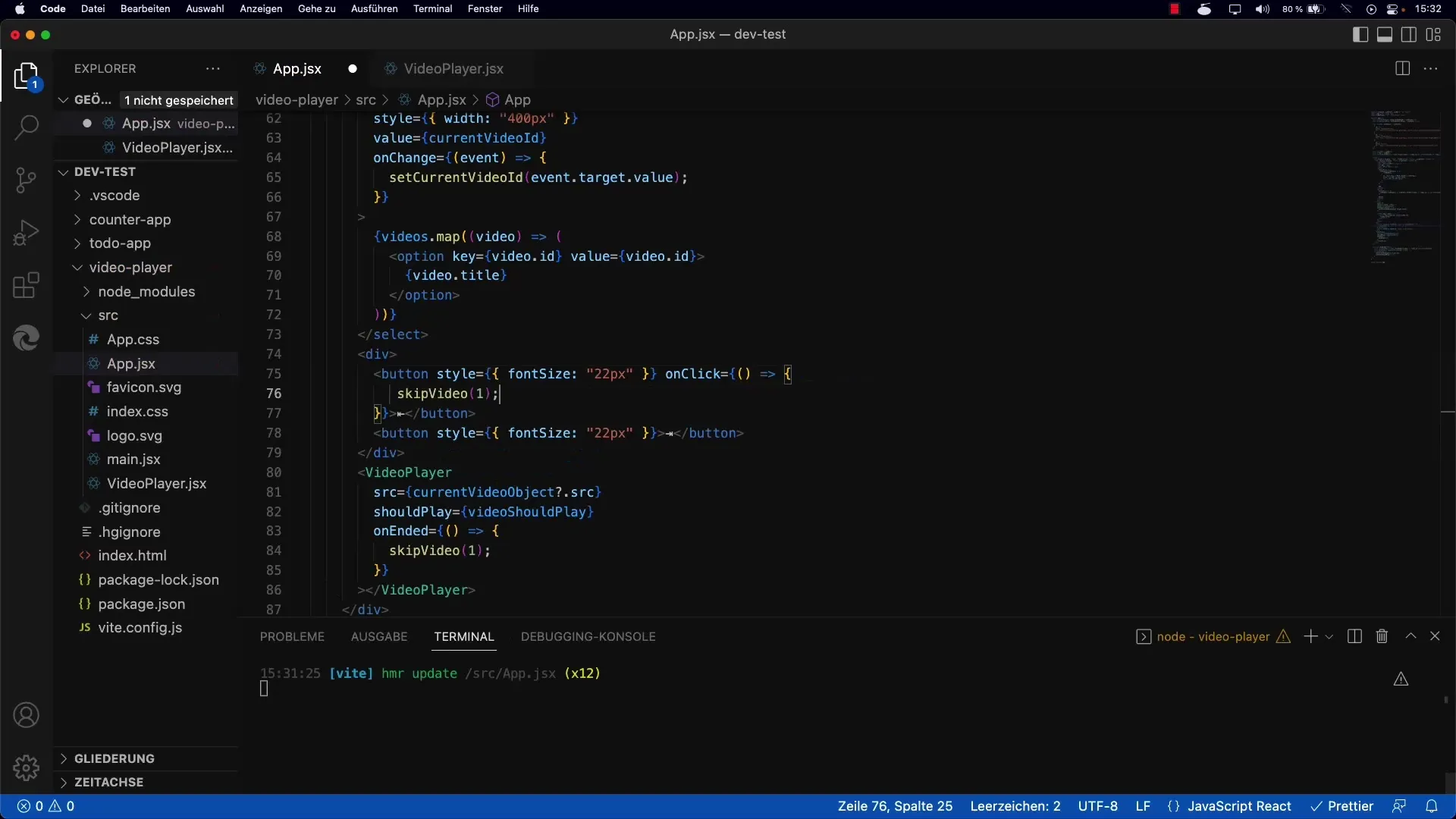
Task: Open errors and warnings status item
Action: coord(46,806)
